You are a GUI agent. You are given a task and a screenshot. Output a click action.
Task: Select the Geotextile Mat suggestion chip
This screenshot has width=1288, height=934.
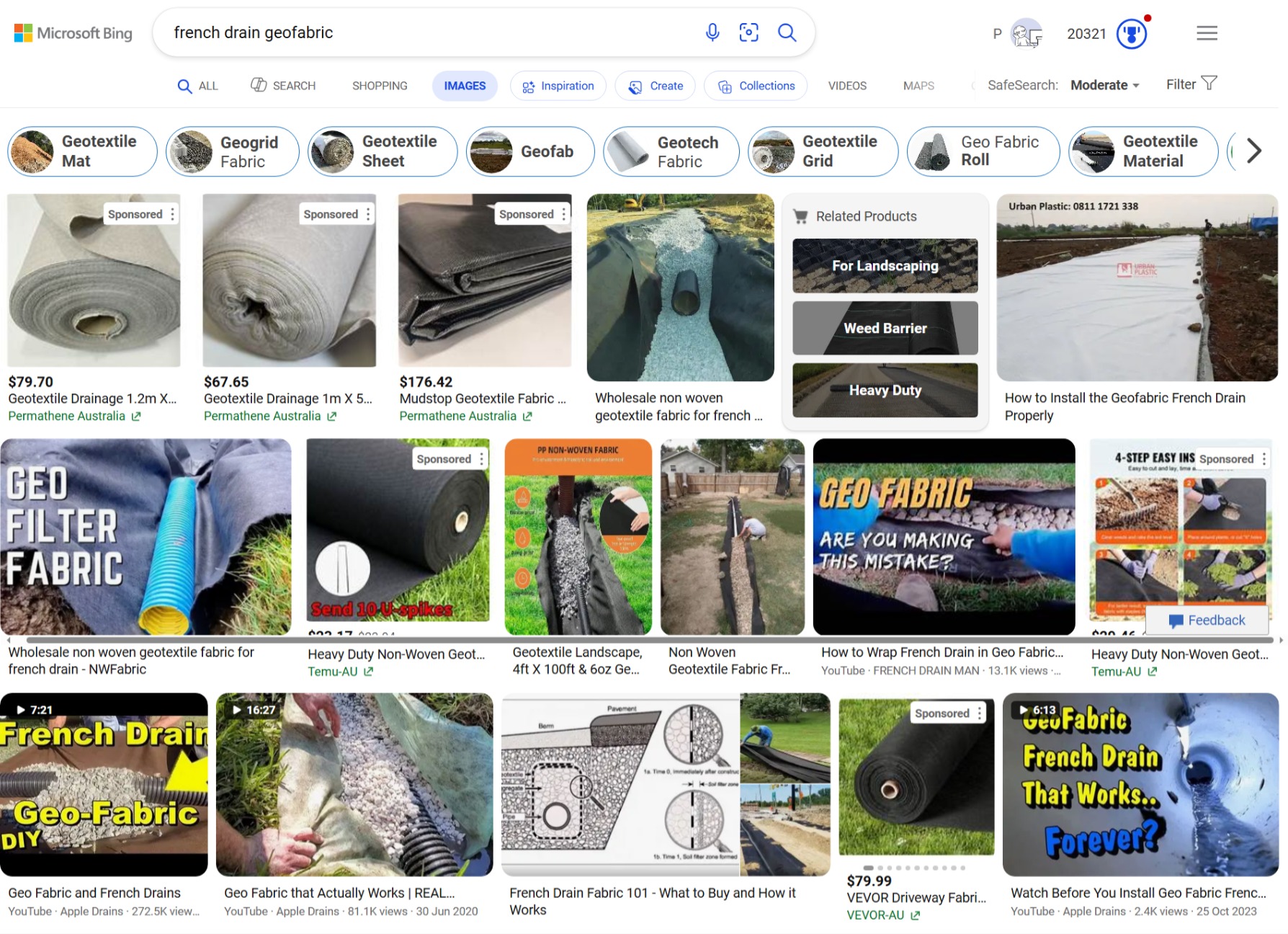[82, 151]
